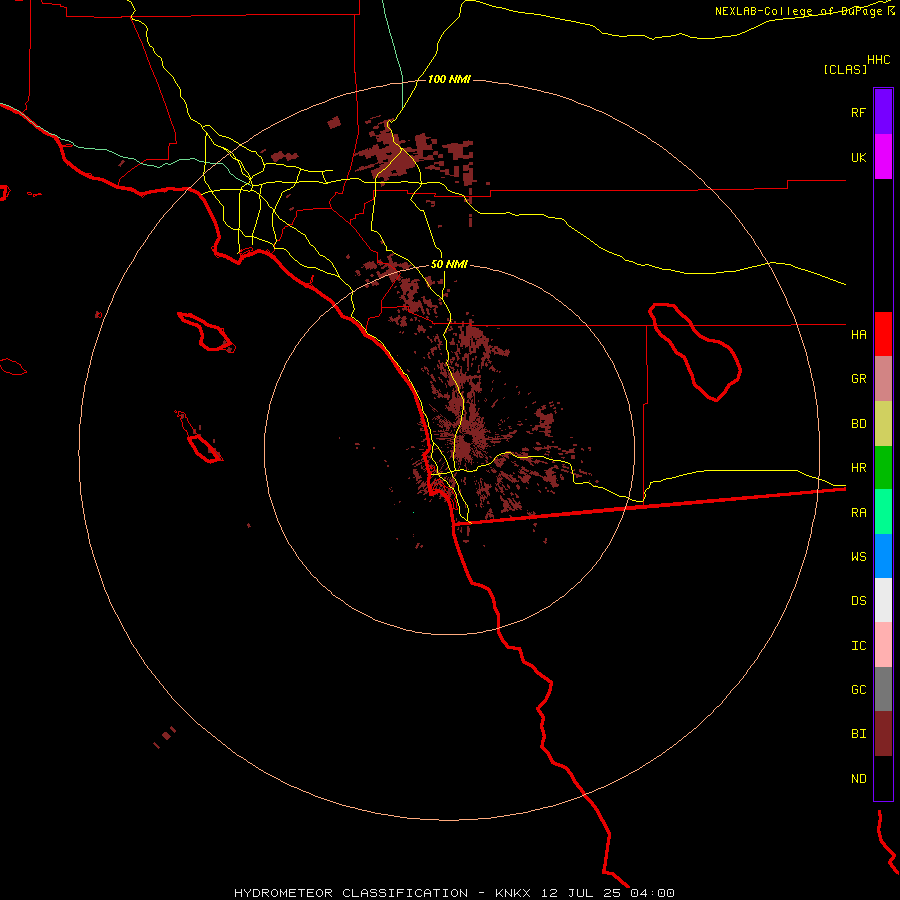Select the BD yellow legend block

click(883, 423)
